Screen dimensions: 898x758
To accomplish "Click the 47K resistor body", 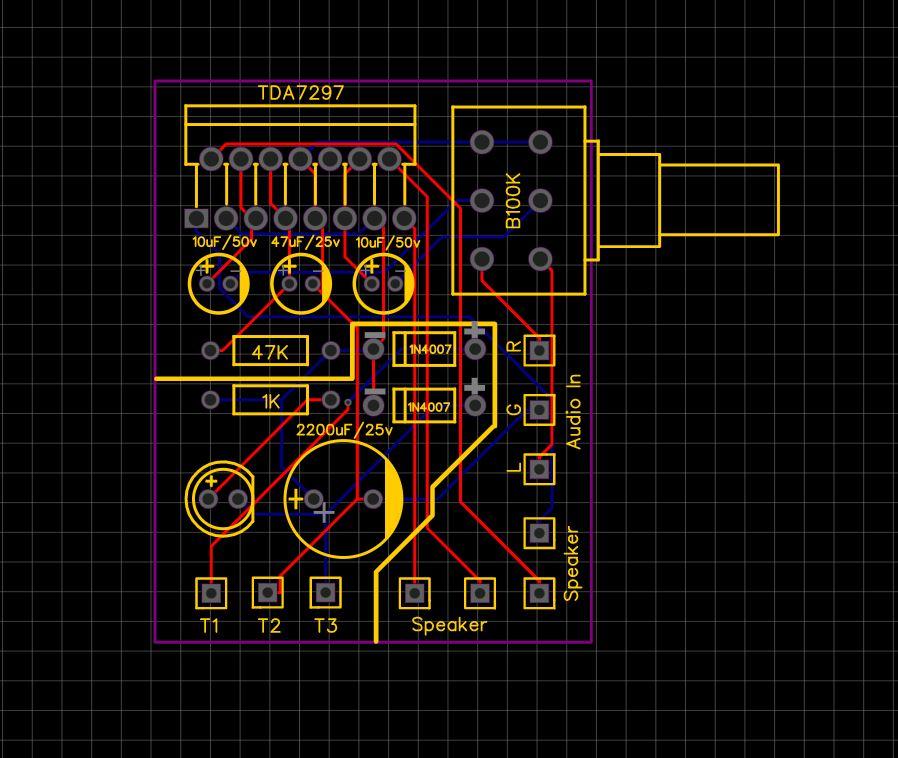I will coord(270,351).
